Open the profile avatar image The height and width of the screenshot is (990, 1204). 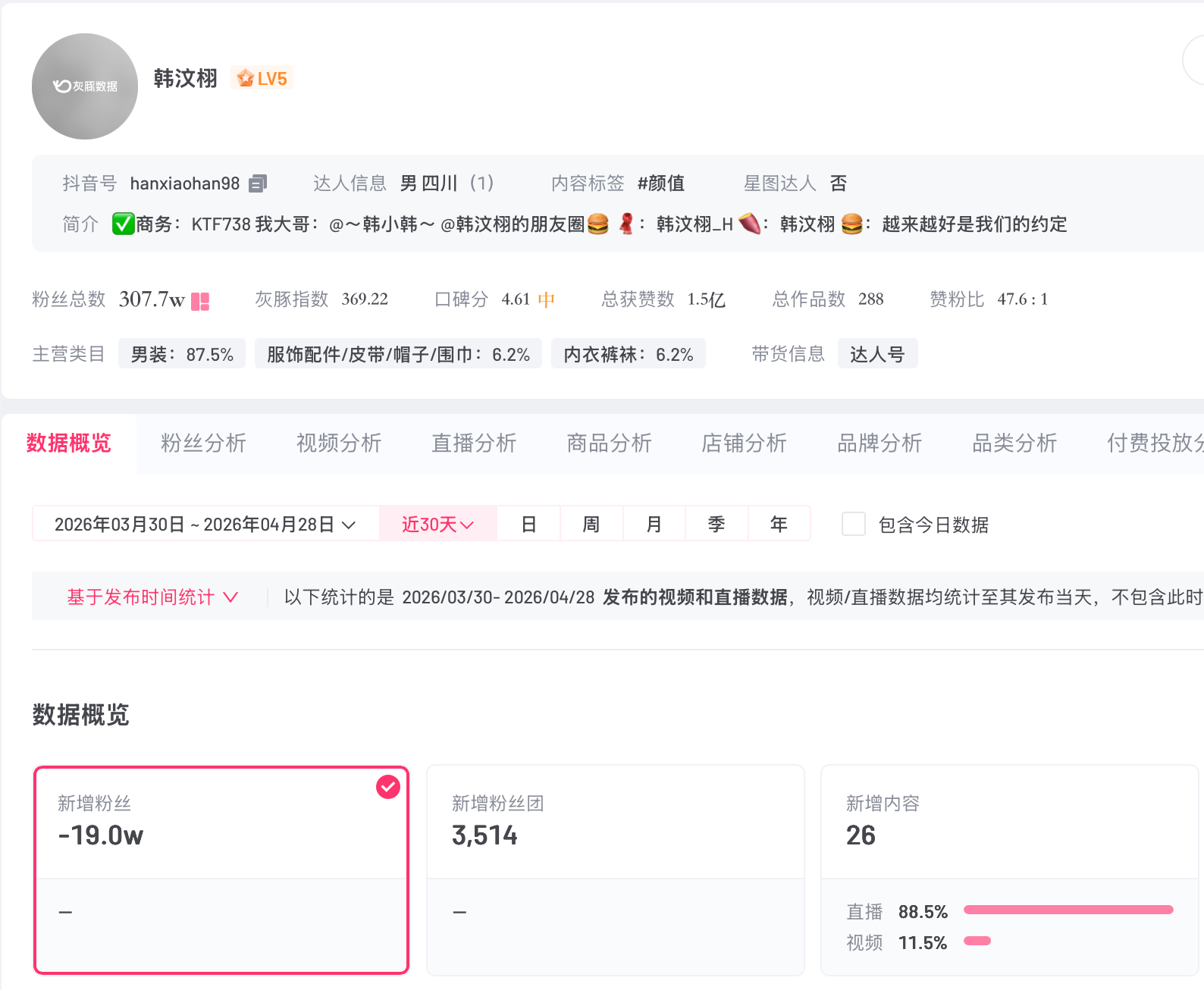(x=85, y=86)
